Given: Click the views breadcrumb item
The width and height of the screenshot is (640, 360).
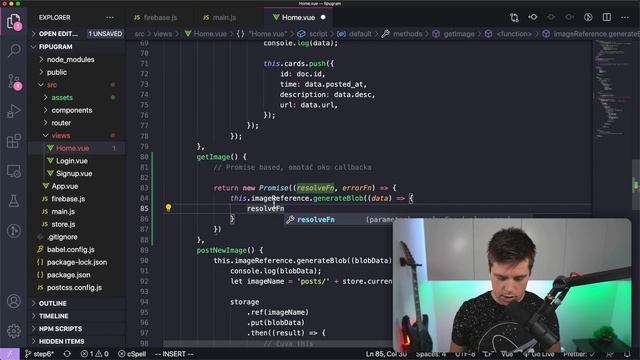Looking at the screenshot, I should 162,34.
